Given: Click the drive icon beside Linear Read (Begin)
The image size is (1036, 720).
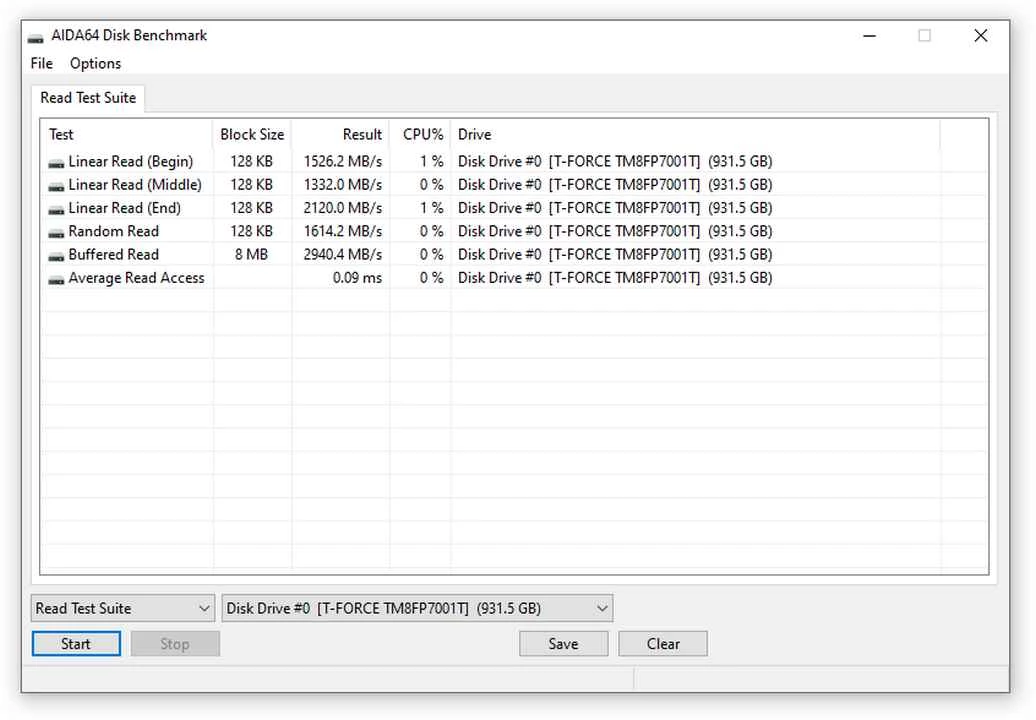Looking at the screenshot, I should tap(56, 162).
